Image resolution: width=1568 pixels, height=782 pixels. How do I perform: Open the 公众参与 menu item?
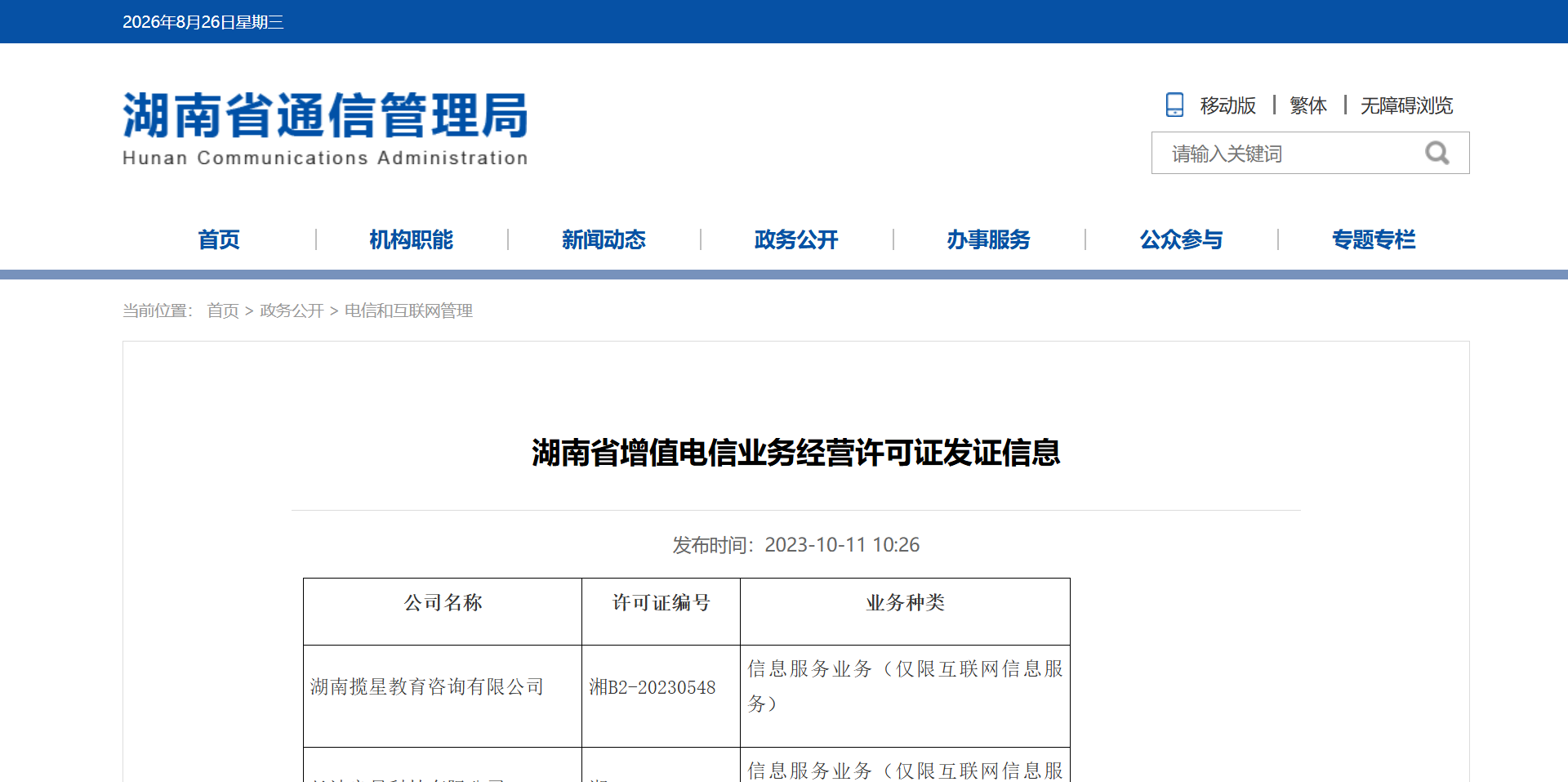1181,239
